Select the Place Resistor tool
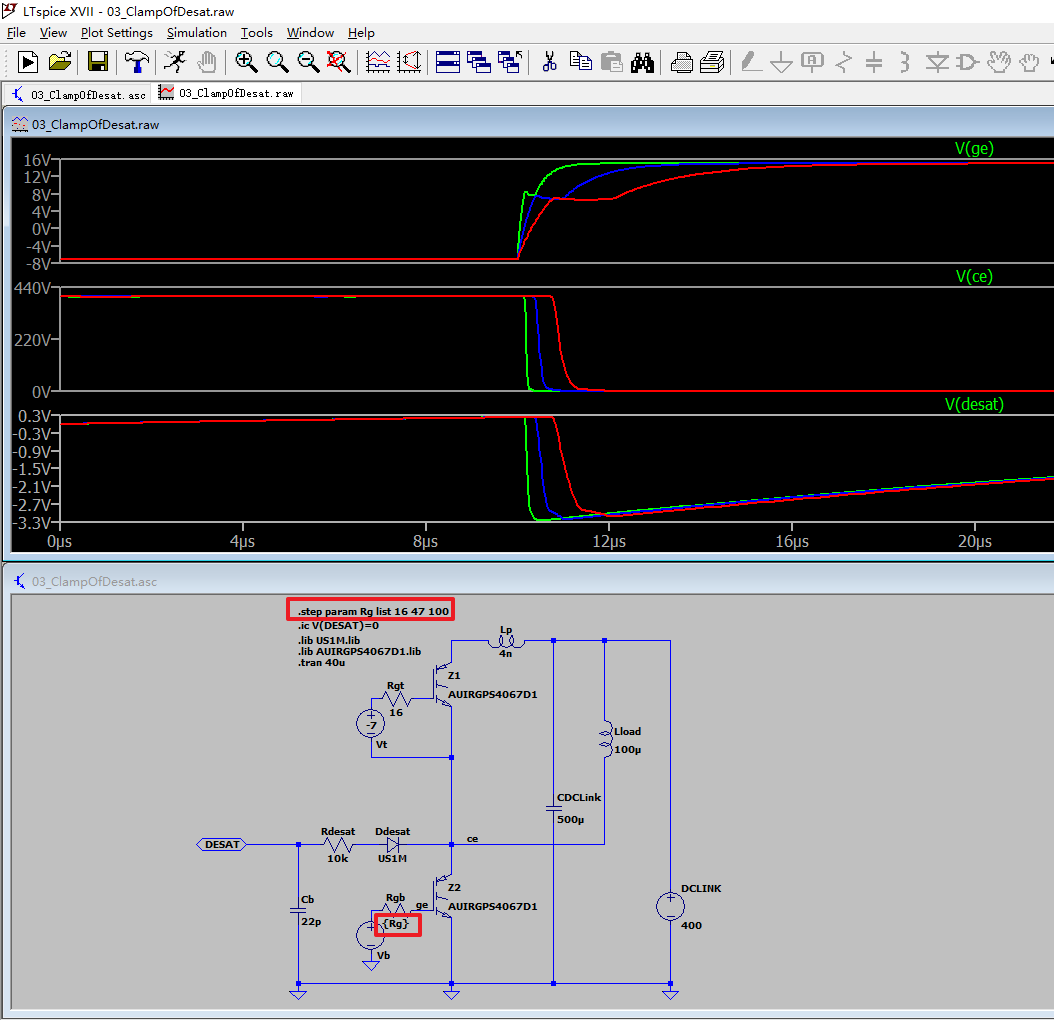 [x=843, y=62]
